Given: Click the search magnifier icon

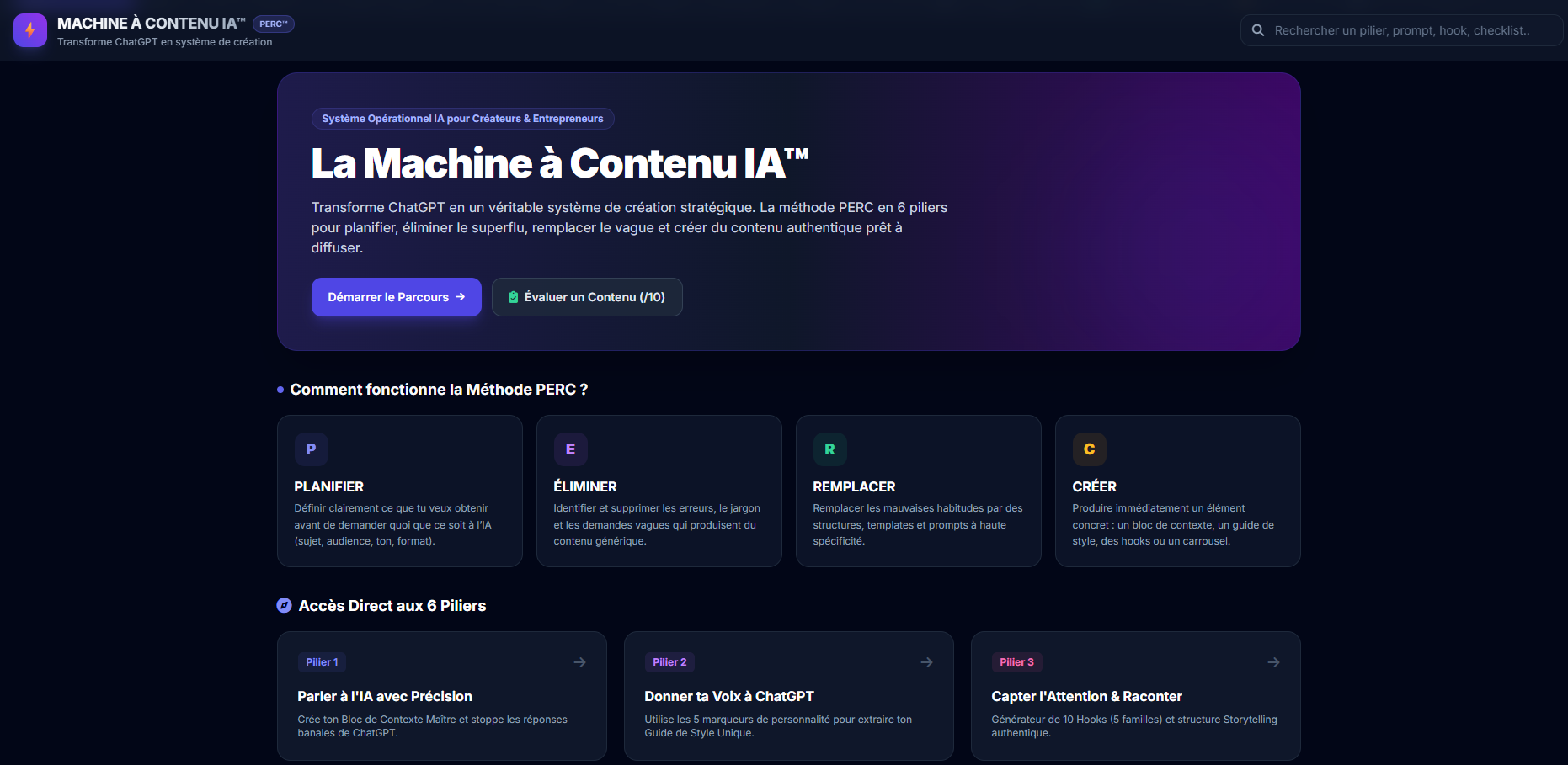Looking at the screenshot, I should 1258,30.
